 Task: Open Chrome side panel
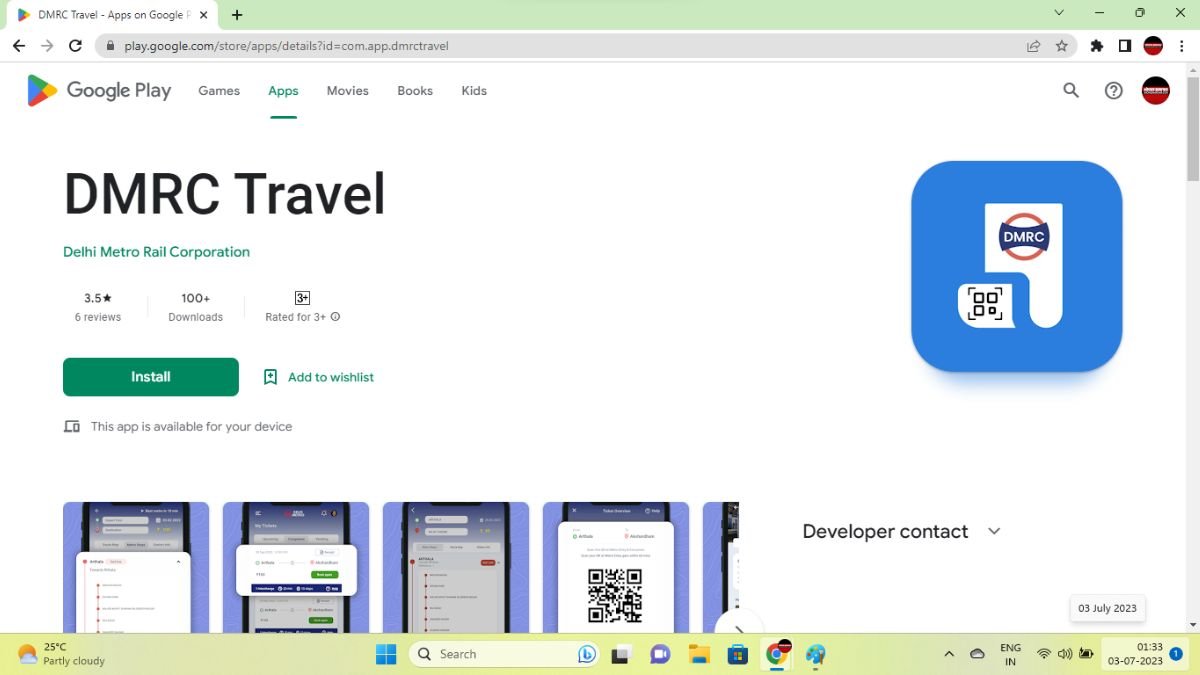point(1125,46)
